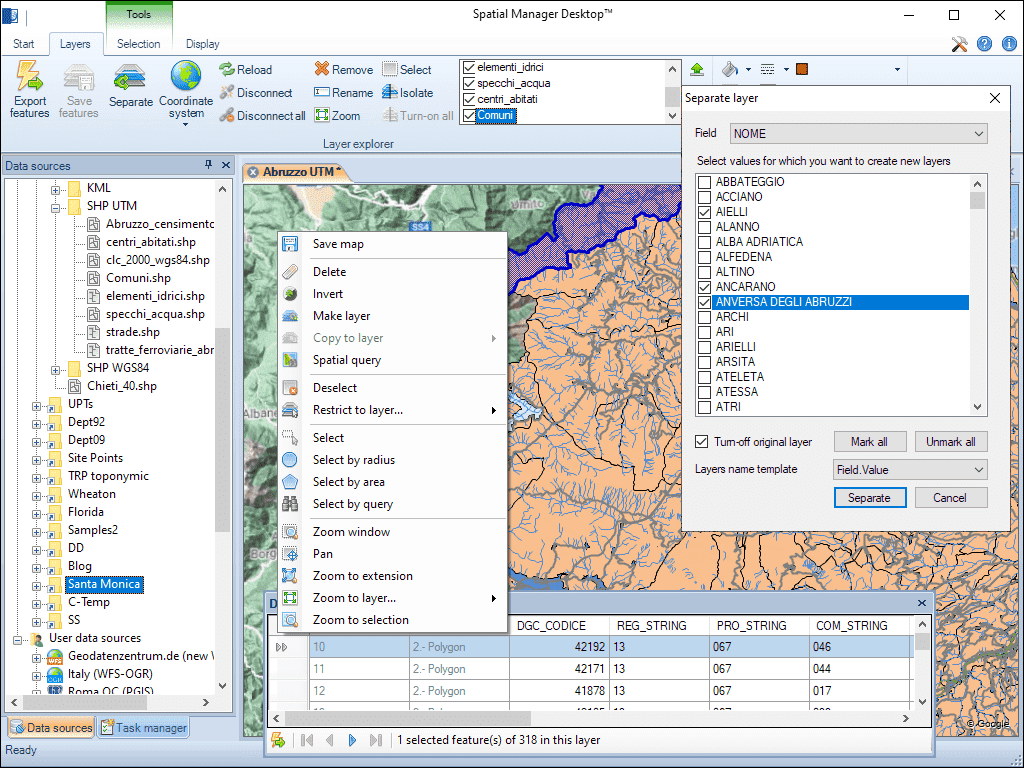
Task: Toggle the Comuni layer checkbox
Action: coord(468,116)
